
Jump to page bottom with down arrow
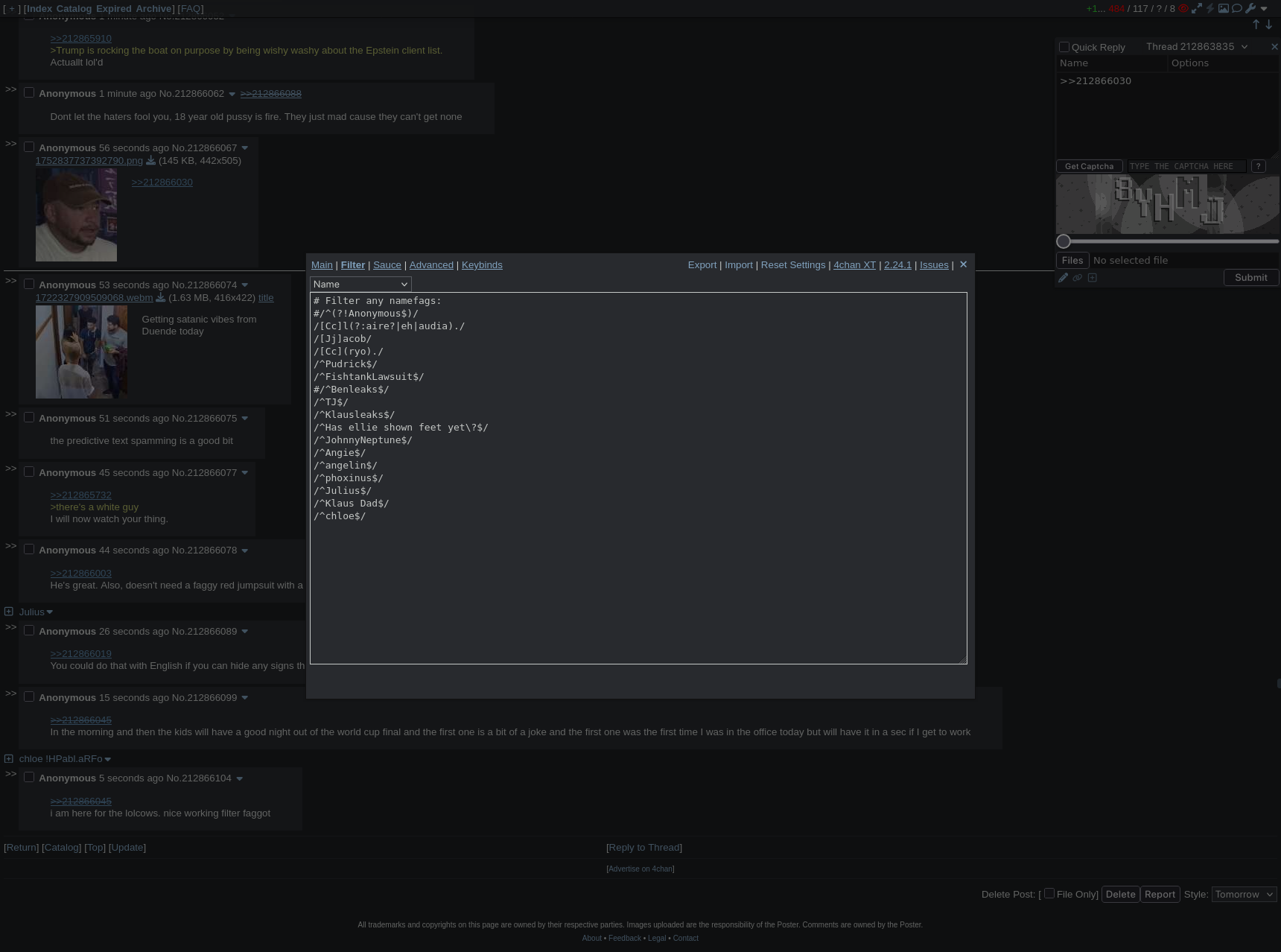1269,25
